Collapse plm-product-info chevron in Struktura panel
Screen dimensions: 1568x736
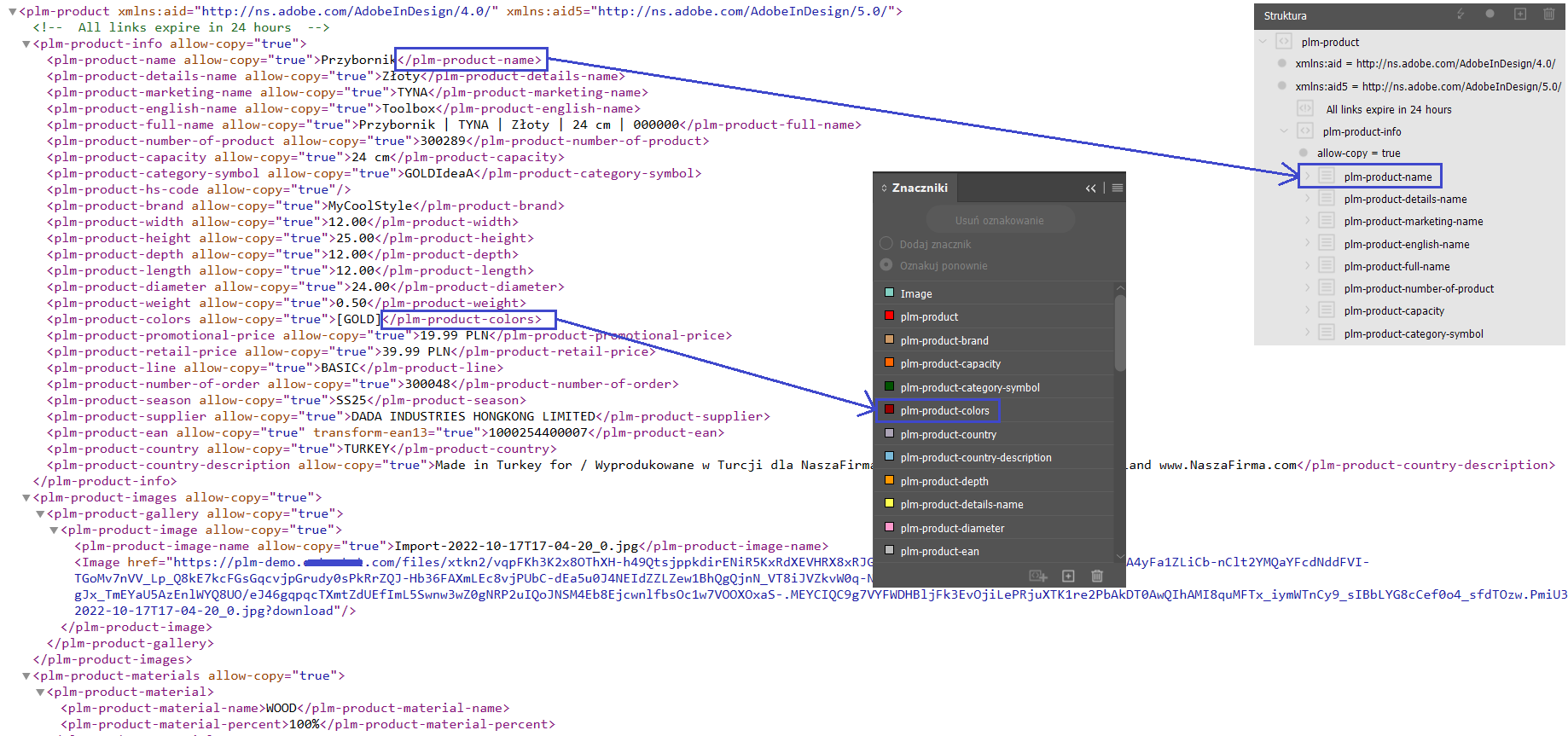tap(1284, 131)
